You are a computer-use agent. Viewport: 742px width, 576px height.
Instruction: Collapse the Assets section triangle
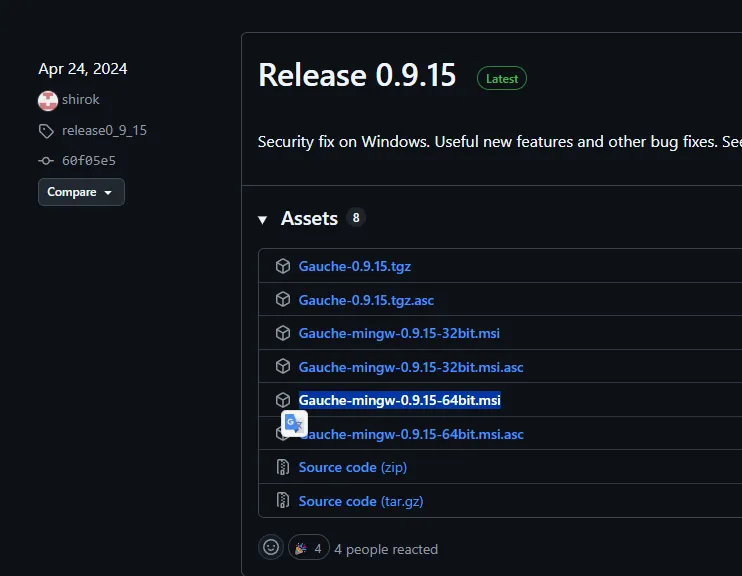coord(263,219)
